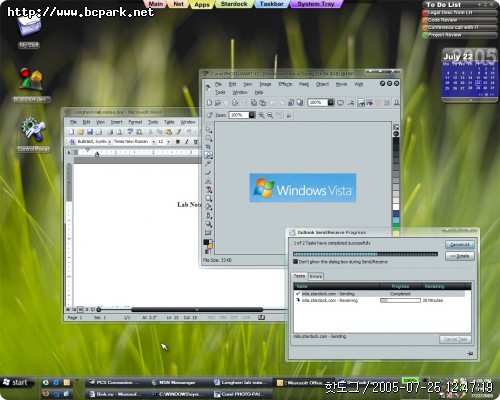Pick the blue swatch in PHOTO-PAINT palette
The image size is (500, 400).
(x=396, y=214)
